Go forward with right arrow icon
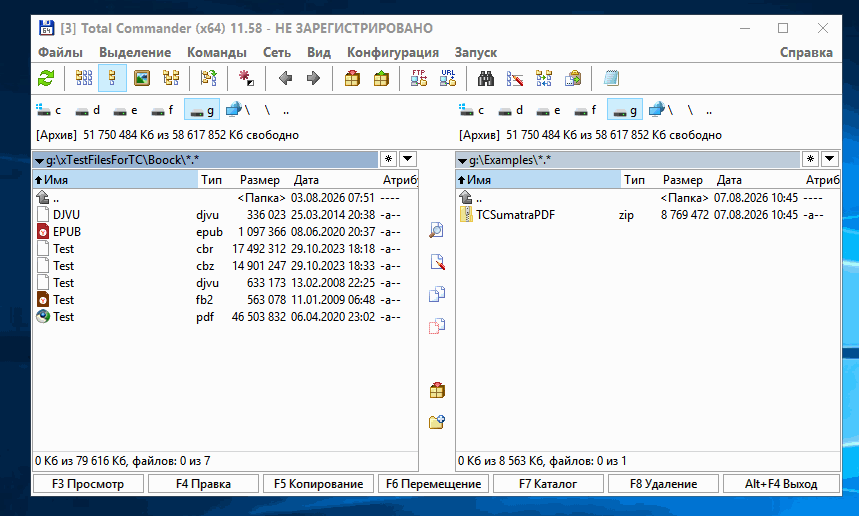 tap(313, 78)
